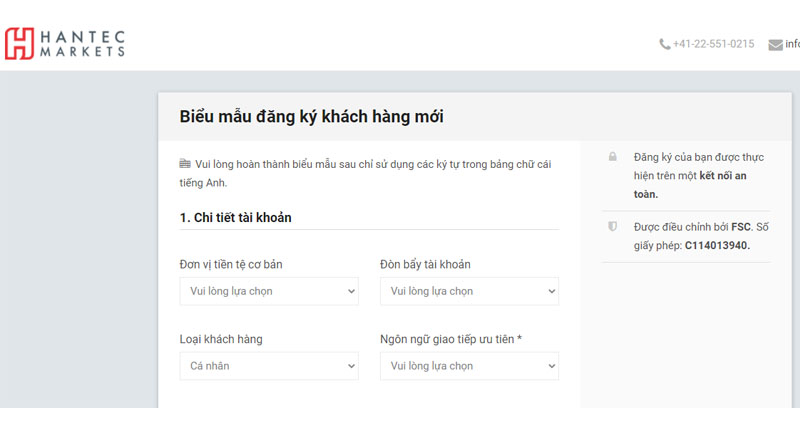
Task: Click the bold text 'kết nối an toàn.'
Action: pos(690,185)
